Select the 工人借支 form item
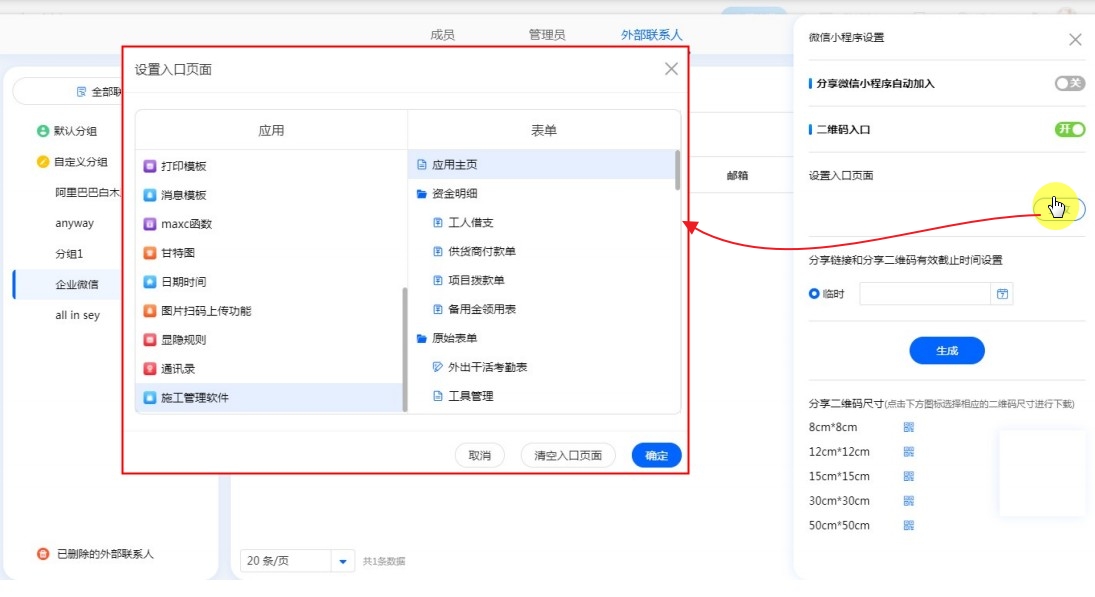Screen dimensions: 1095x597 pyautogui.click(x=471, y=223)
